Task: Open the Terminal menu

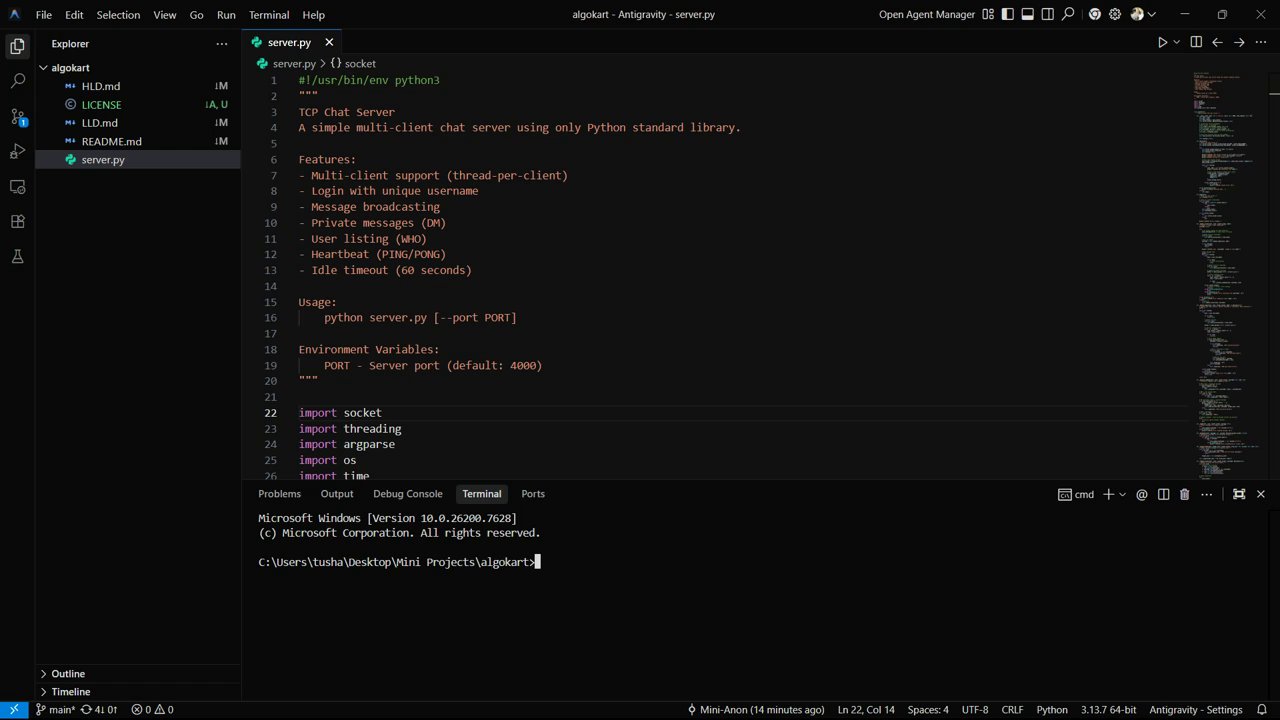Action: point(268,15)
